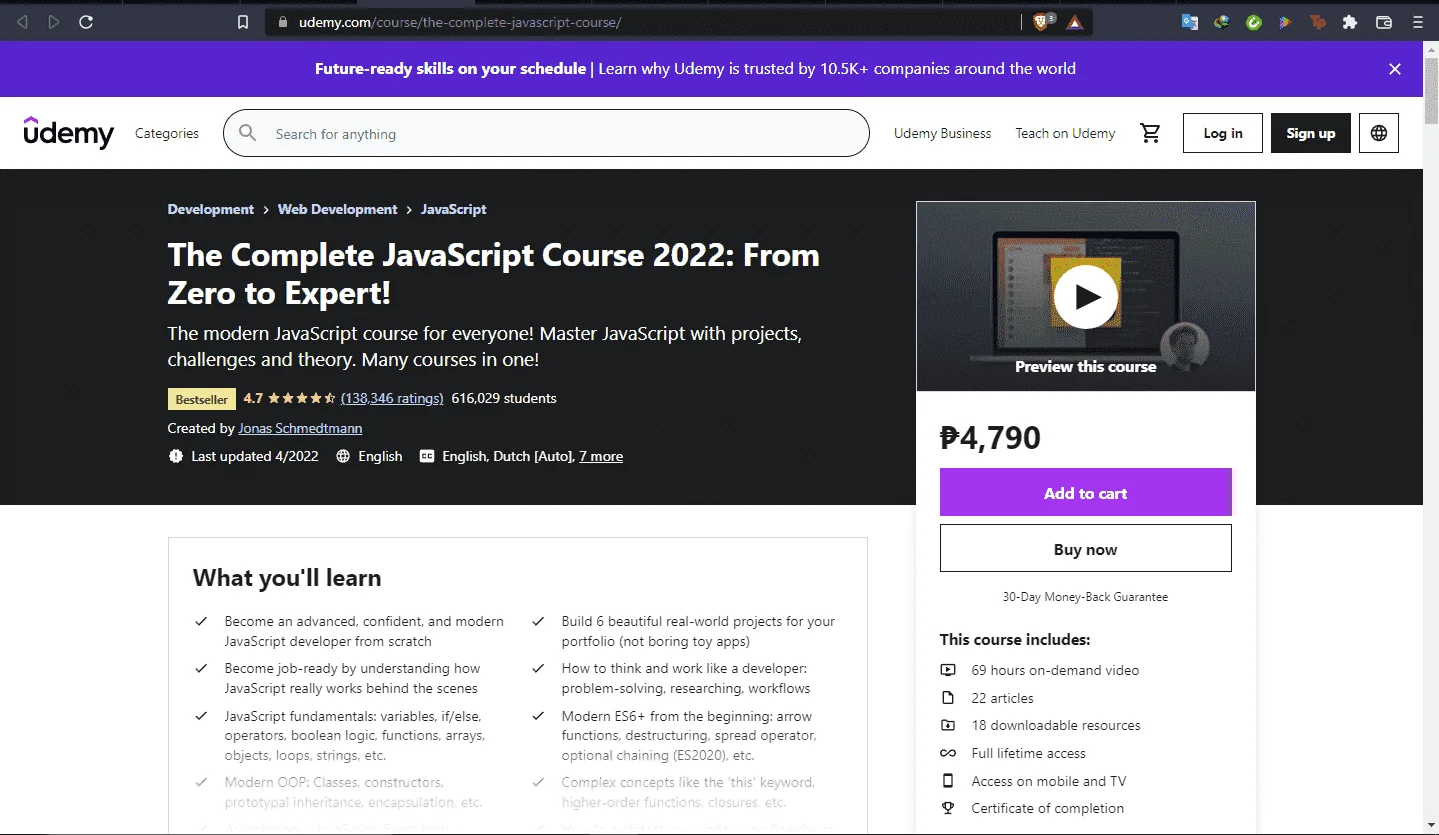This screenshot has width=1439, height=835.
Task: Open the browser main menu
Action: pyautogui.click(x=1416, y=22)
